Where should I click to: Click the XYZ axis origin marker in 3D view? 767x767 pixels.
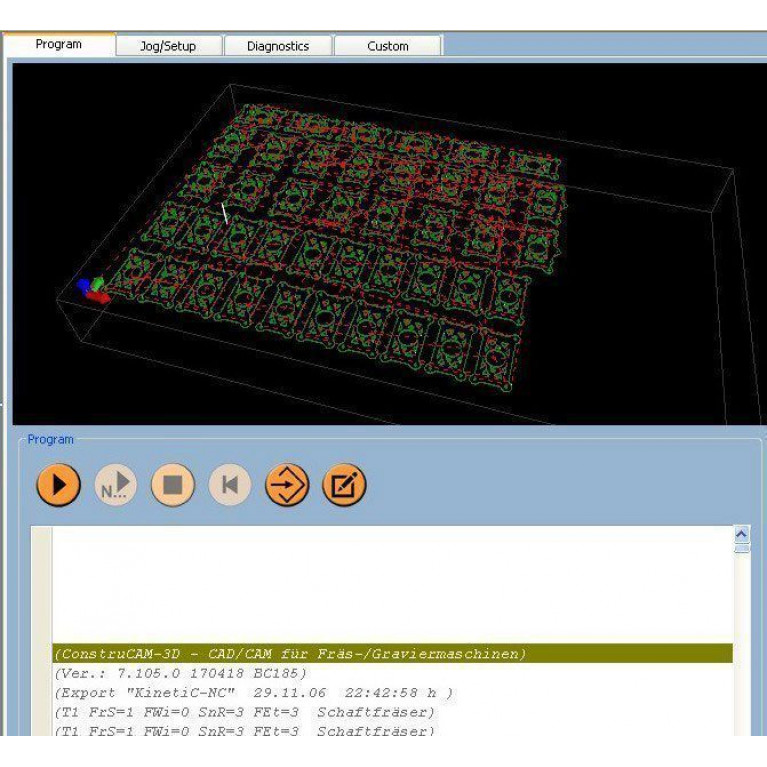pyautogui.click(x=93, y=288)
